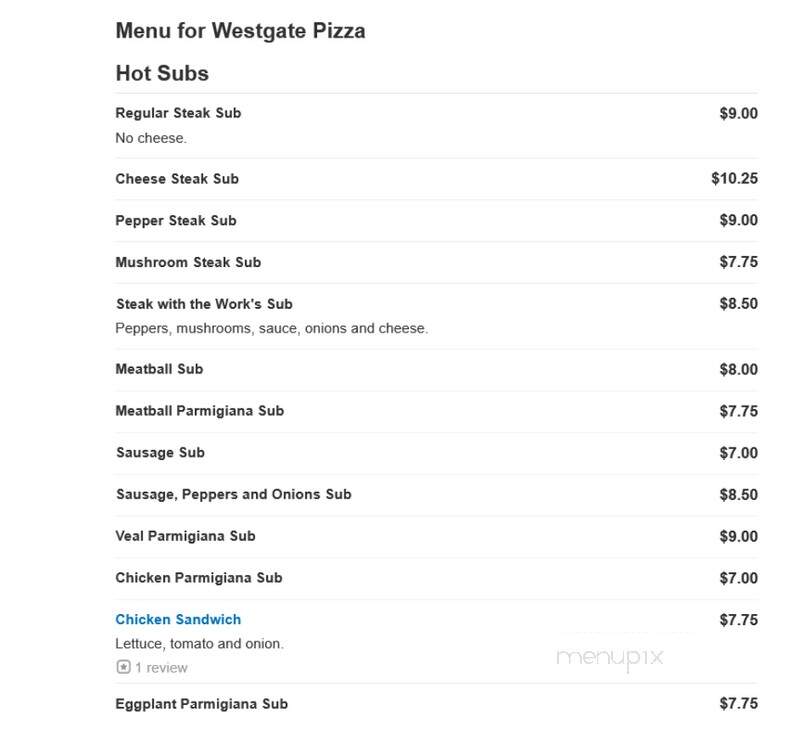Click the Hot Subs section heading
The height and width of the screenshot is (740, 789).
coord(162,73)
